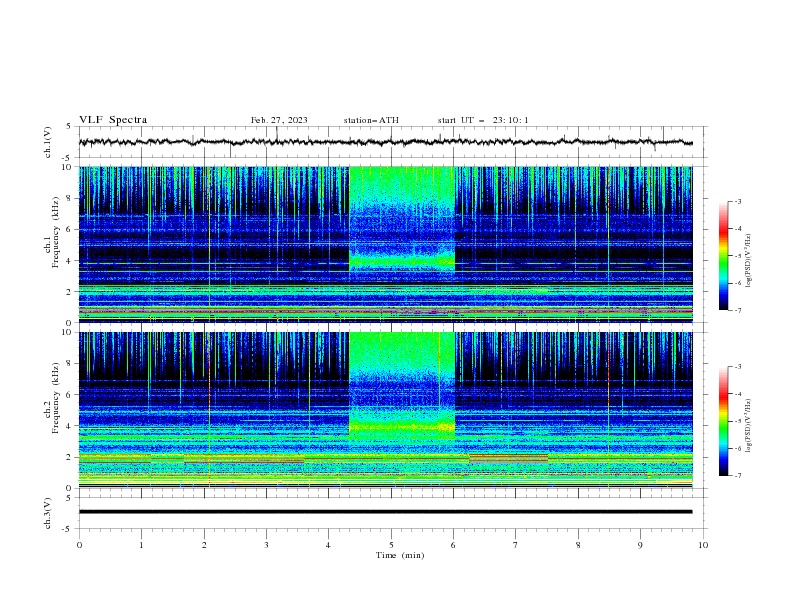
Task: Click the ch.1(V) waveform trace panel
Action: [392, 142]
